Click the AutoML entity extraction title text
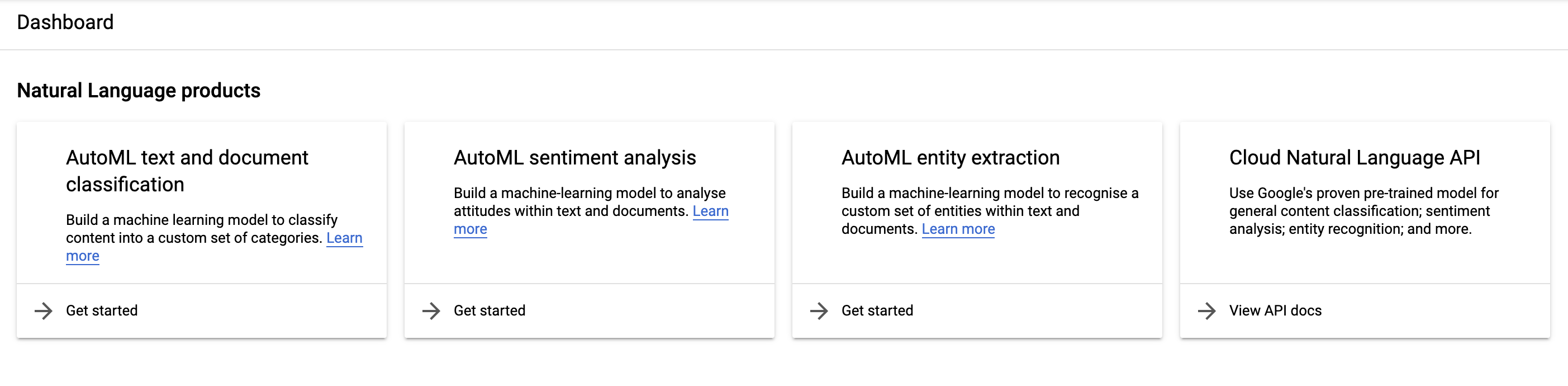Viewport: 1568px width, 386px height. (950, 157)
